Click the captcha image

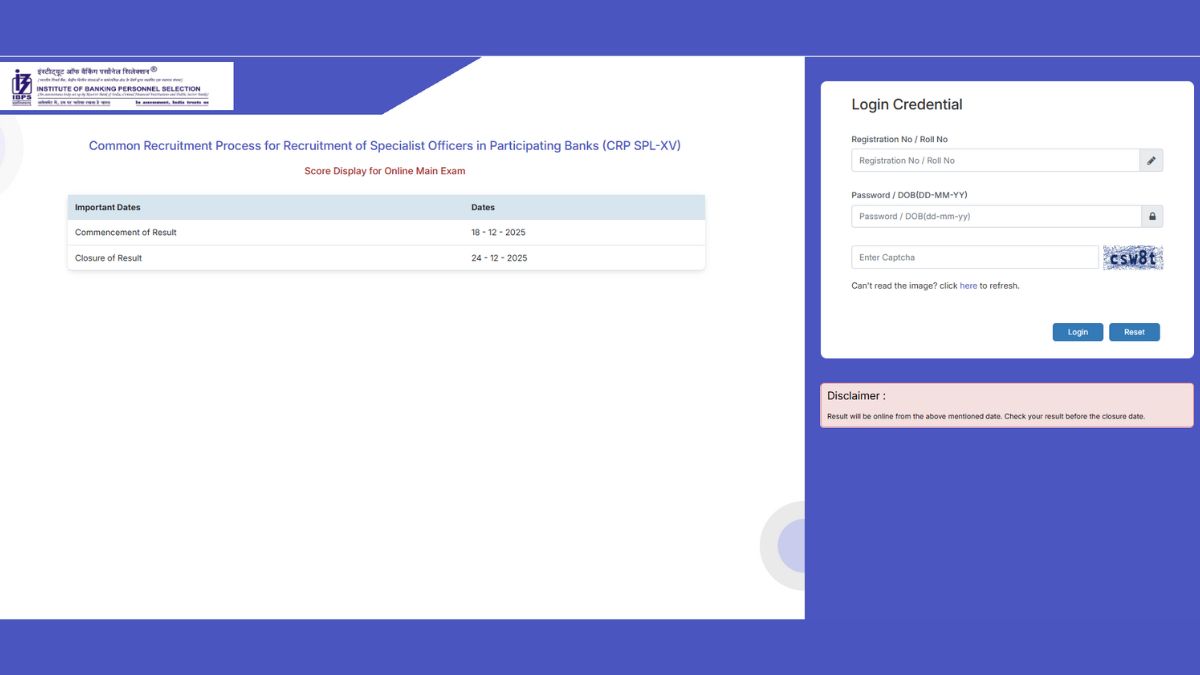1133,258
